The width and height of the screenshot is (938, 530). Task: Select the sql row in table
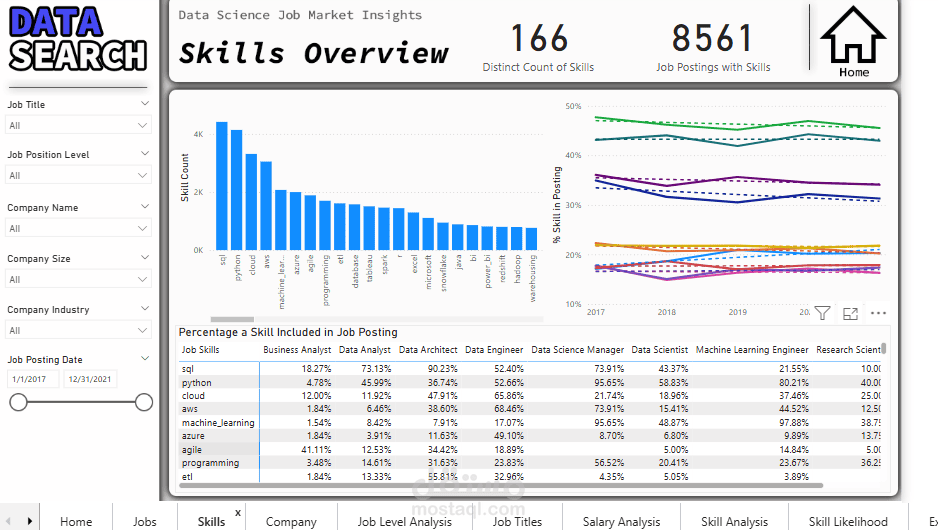(529, 369)
